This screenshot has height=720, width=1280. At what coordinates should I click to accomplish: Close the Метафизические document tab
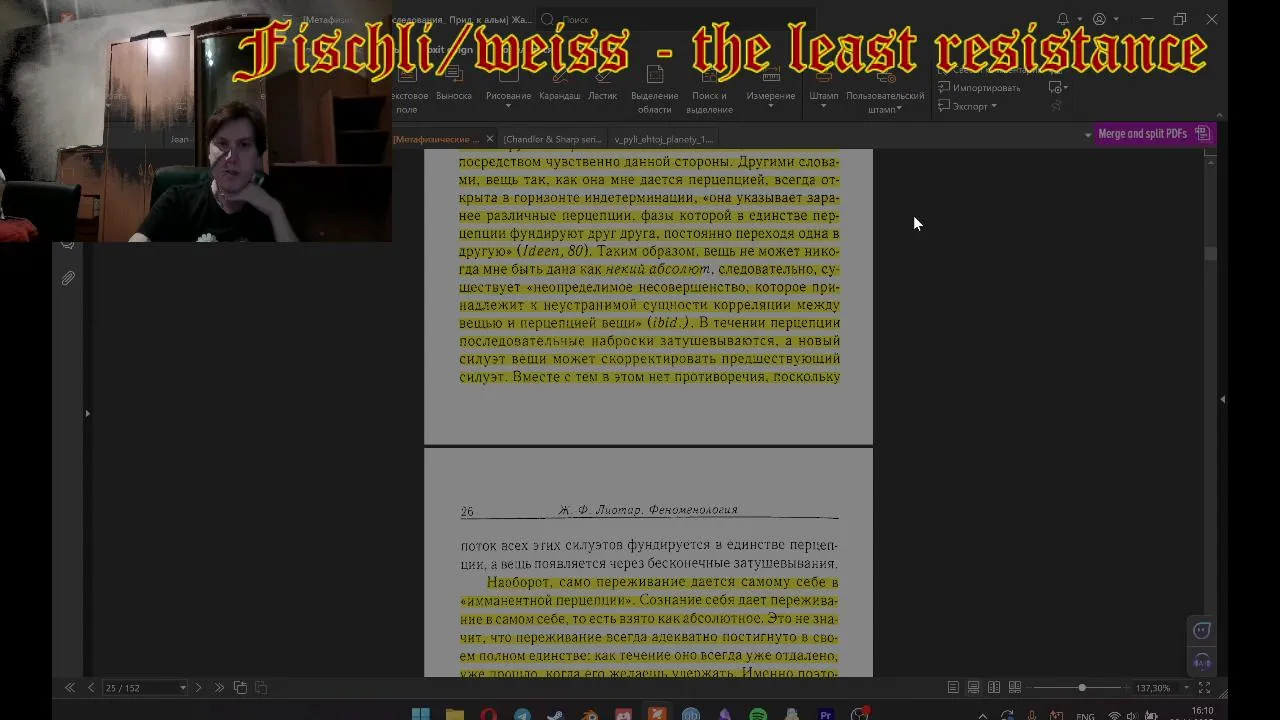489,139
